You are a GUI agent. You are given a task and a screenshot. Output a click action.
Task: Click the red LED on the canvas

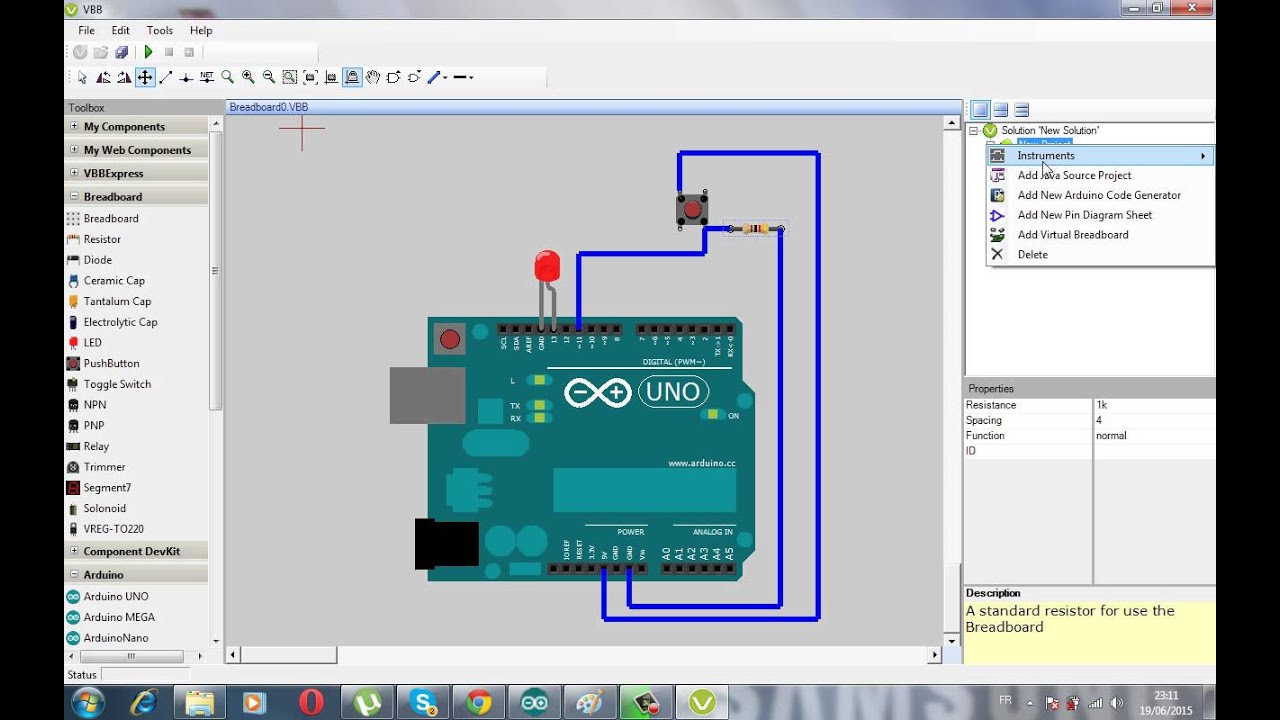pos(547,266)
